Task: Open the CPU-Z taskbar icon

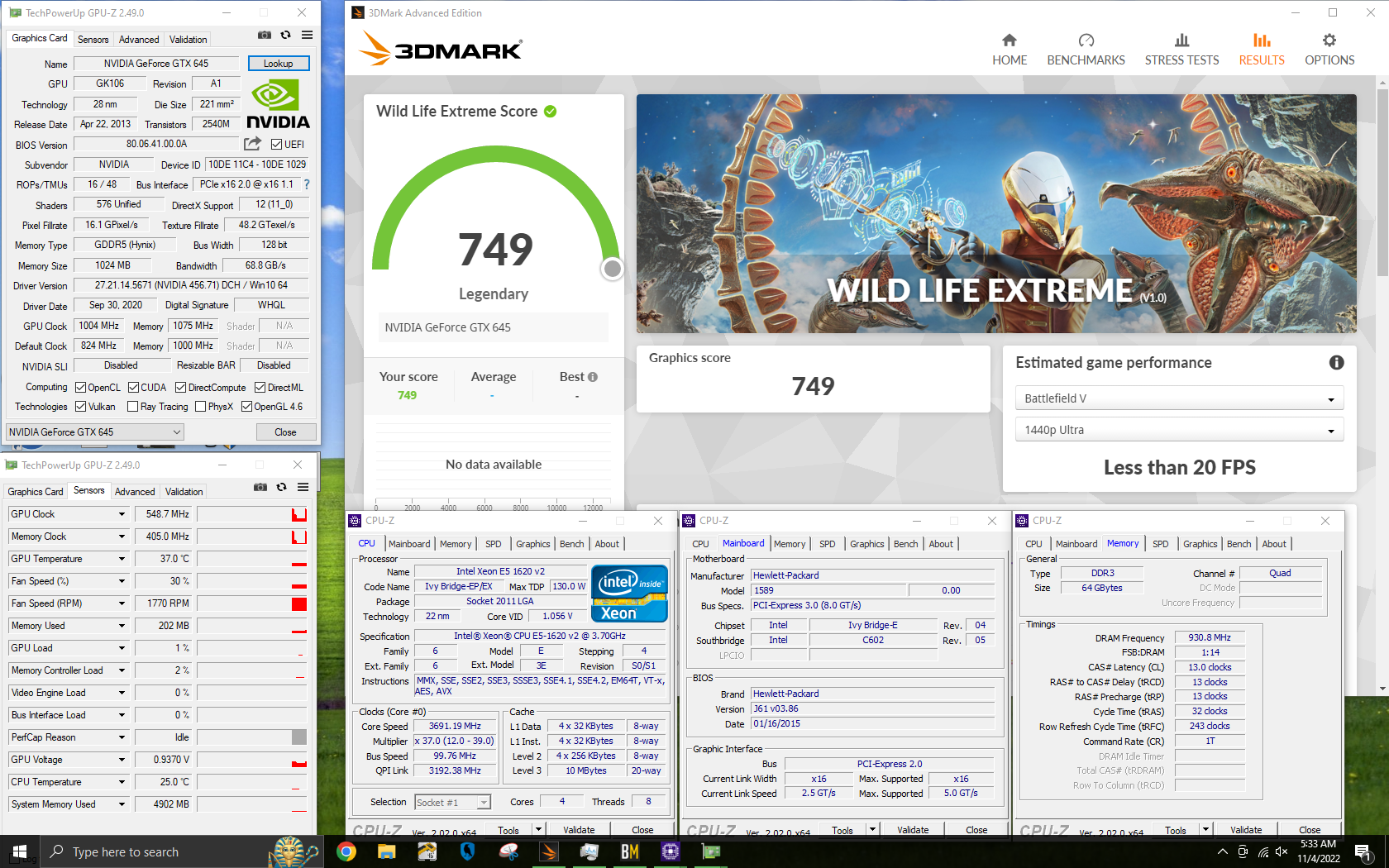Action: coord(671,851)
